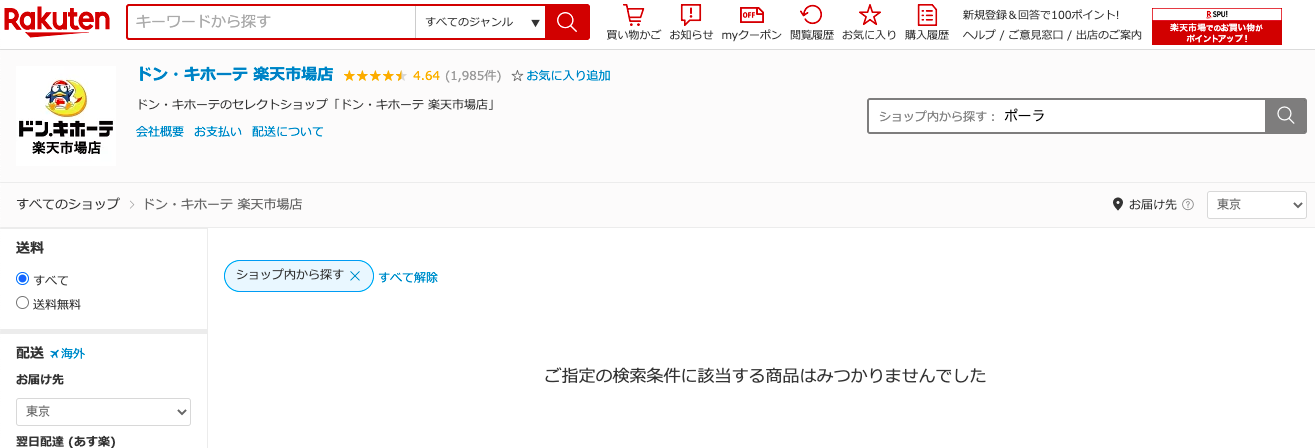Click ドン・キホーテ 楽天市場店 breadcrumb
1315x448 pixels.
click(x=222, y=204)
